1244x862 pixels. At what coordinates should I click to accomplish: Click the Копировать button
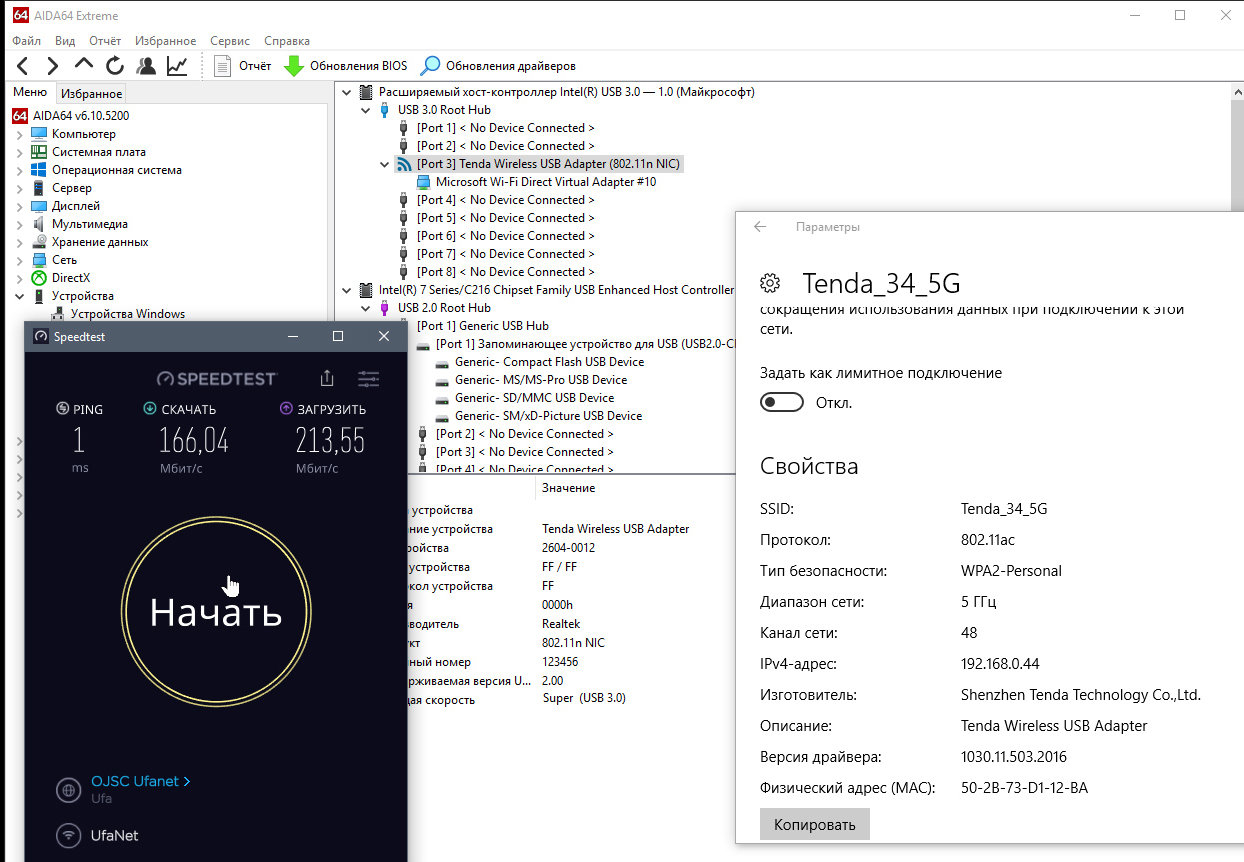point(814,825)
